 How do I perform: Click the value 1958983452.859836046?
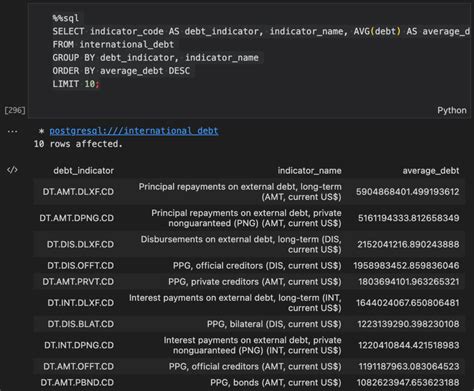pyautogui.click(x=406, y=266)
